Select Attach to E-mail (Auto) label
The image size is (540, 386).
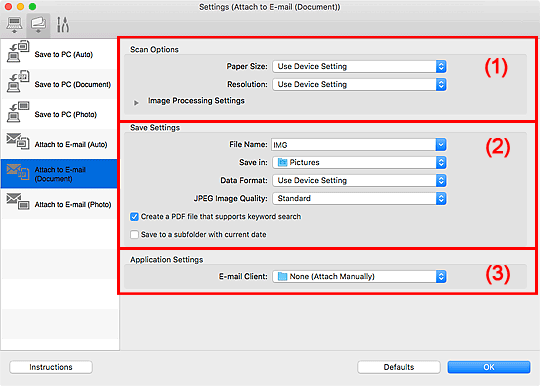pos(71,144)
